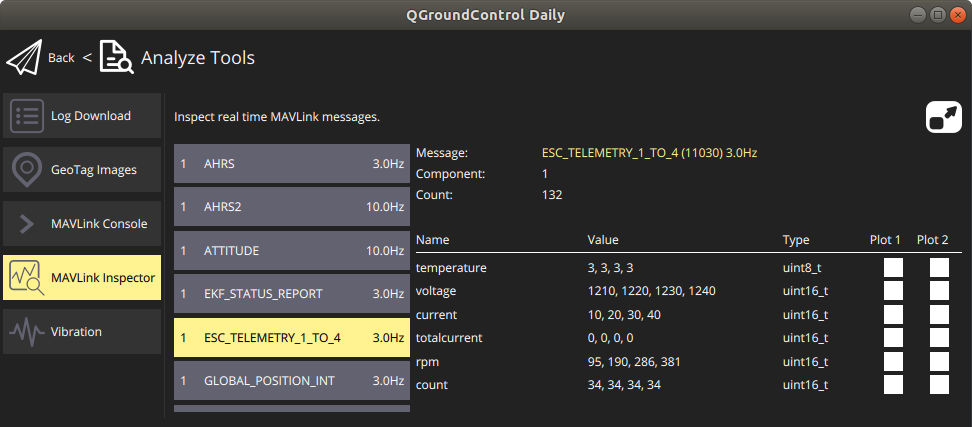Enable Plot 2 for voltage

939,291
